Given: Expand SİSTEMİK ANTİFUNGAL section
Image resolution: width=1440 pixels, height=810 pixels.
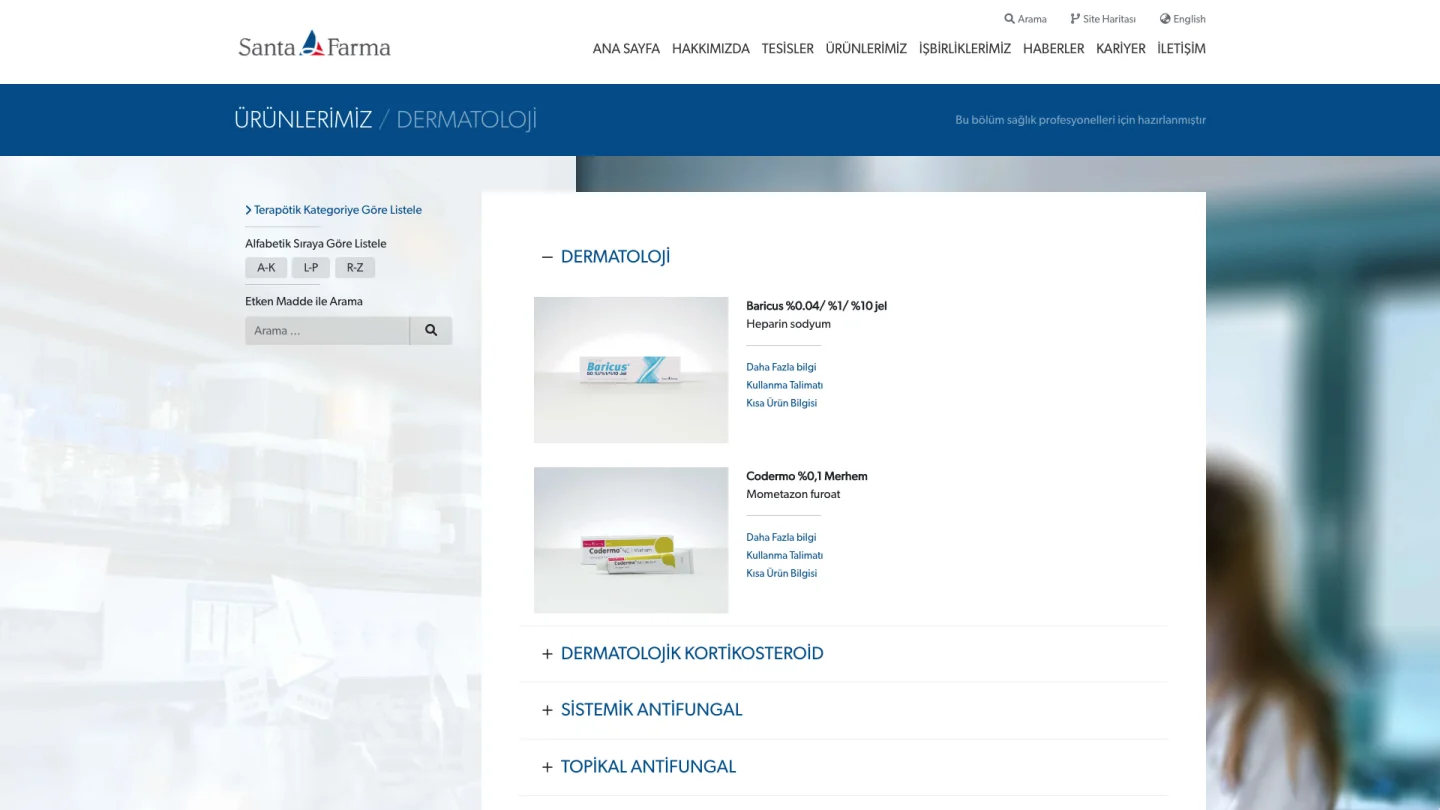Looking at the screenshot, I should coord(642,710).
